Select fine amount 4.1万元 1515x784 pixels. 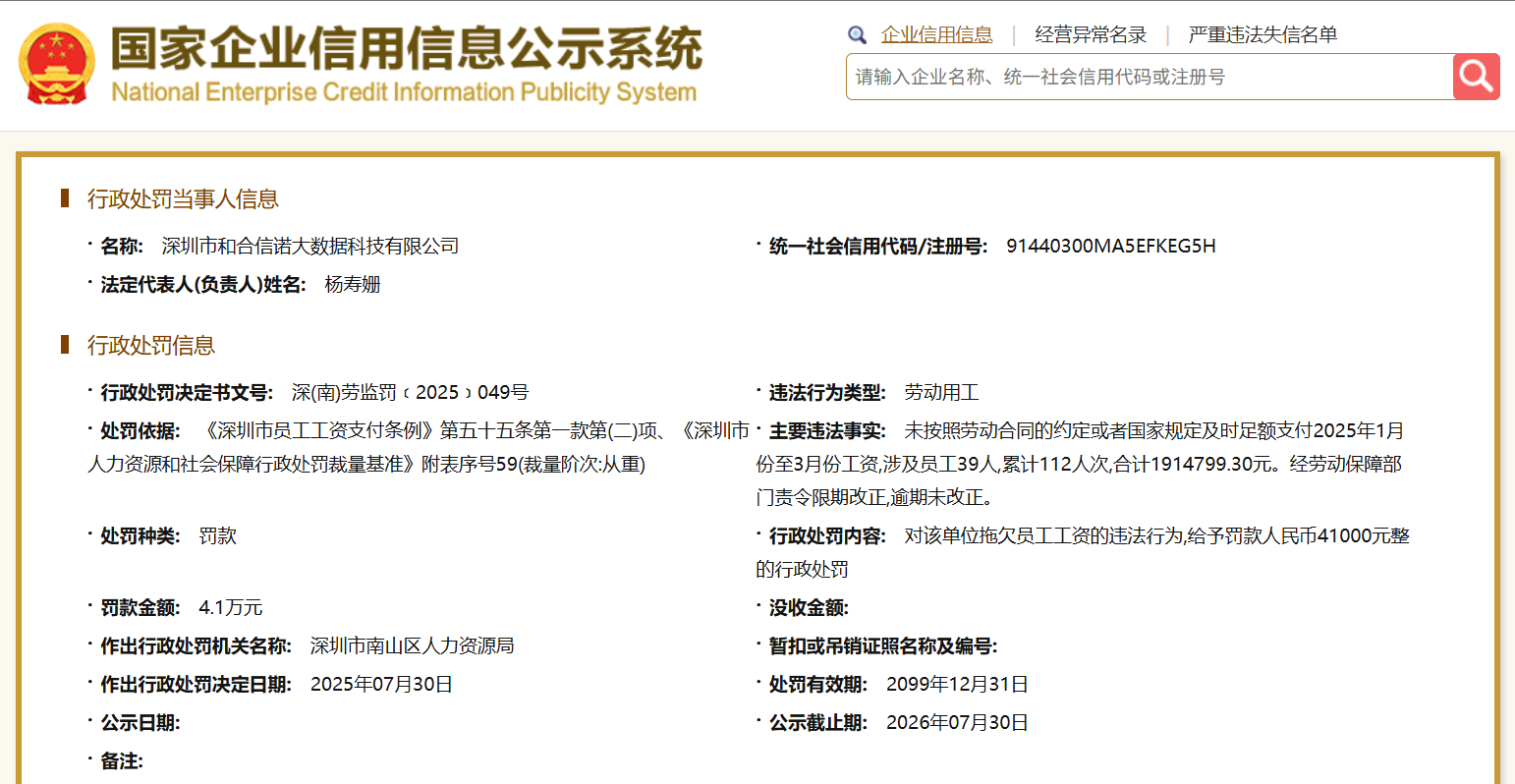pos(231,607)
